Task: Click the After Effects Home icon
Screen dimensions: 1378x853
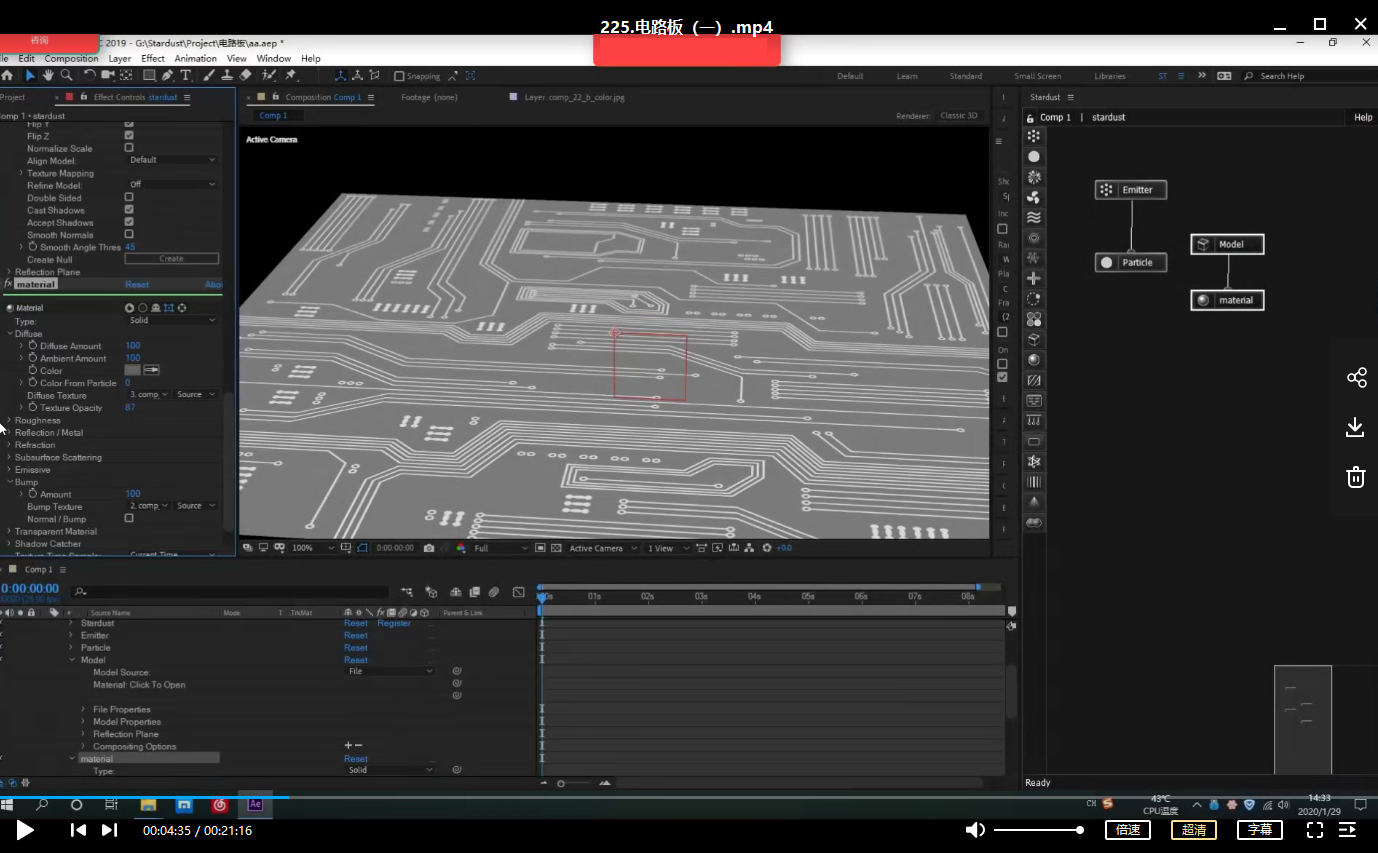Action: tap(7, 75)
